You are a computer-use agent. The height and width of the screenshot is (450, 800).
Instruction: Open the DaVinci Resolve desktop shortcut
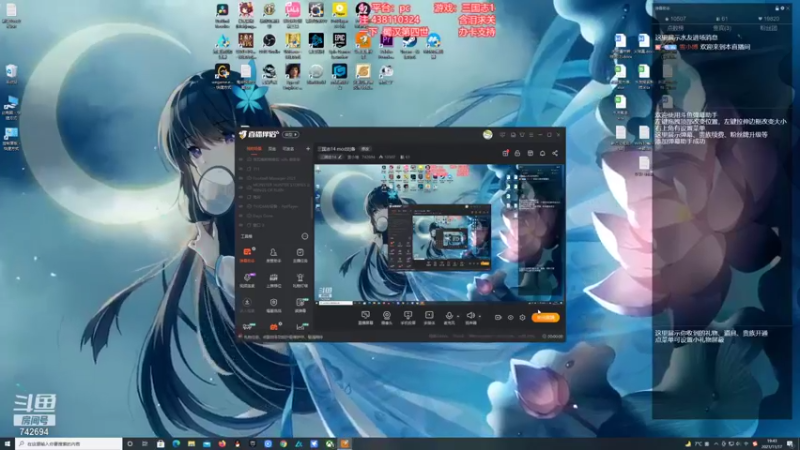tap(222, 15)
